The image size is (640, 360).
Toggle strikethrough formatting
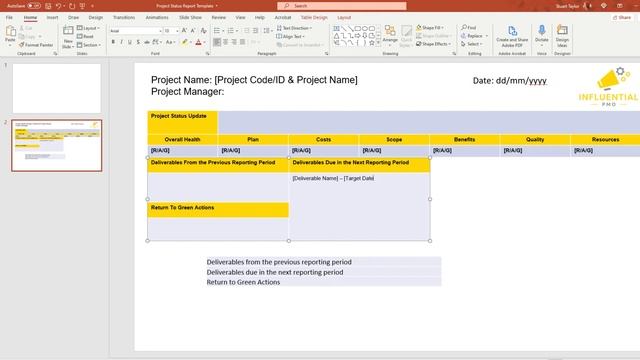[147, 42]
